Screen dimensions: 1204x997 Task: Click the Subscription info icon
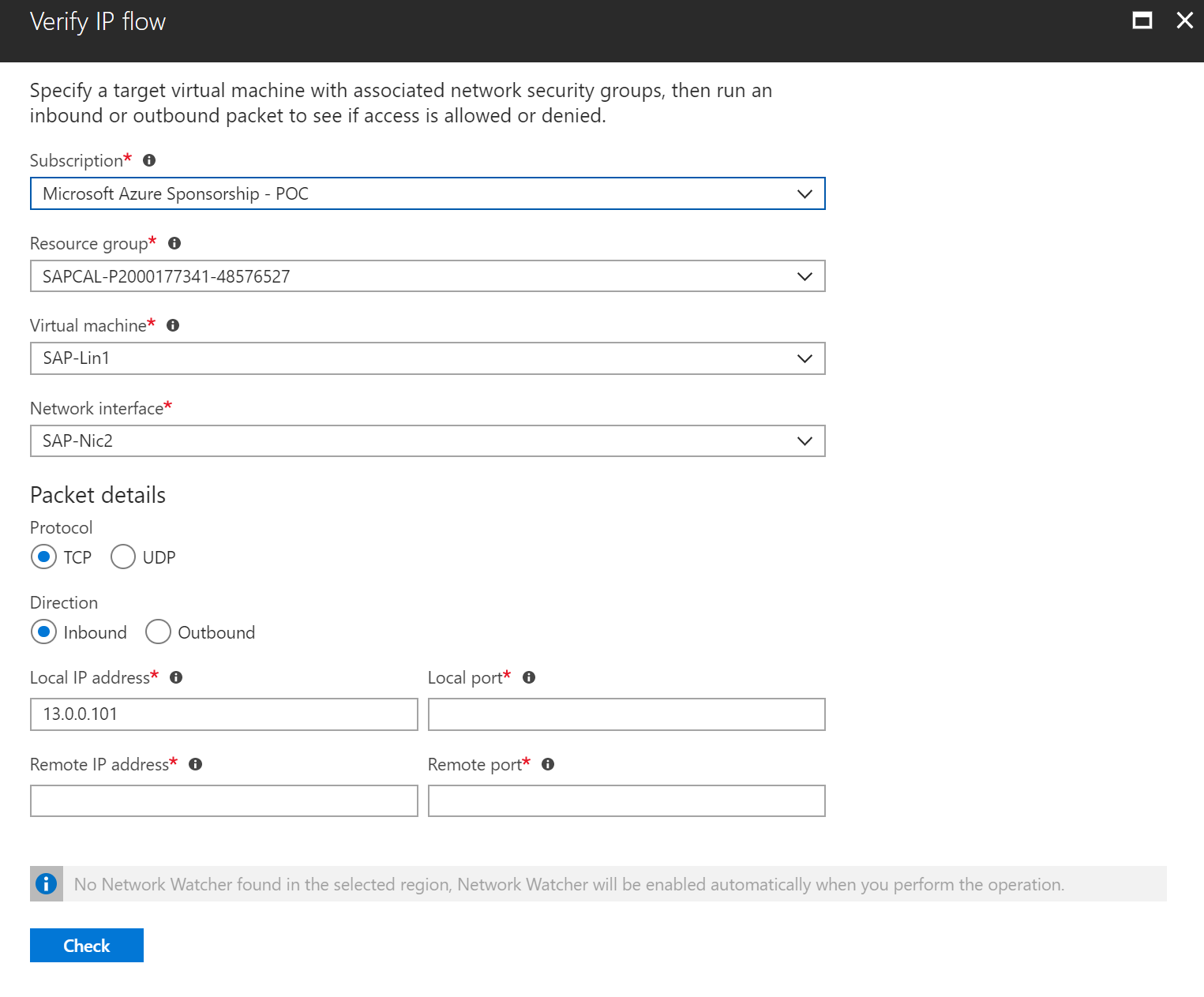click(149, 160)
